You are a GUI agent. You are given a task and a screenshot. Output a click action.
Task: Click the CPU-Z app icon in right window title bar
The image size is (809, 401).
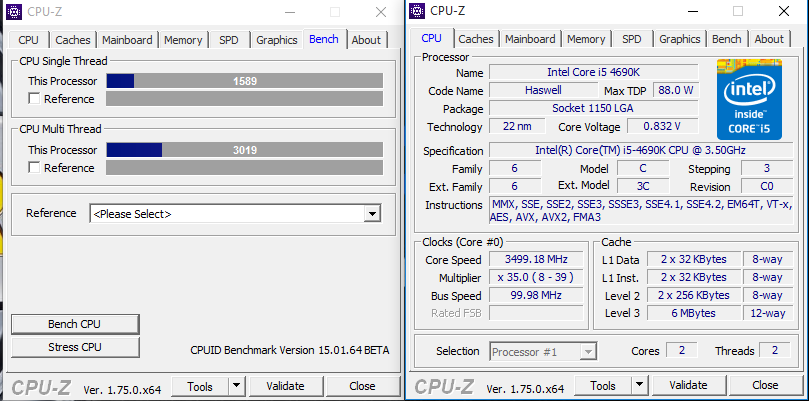tap(417, 11)
